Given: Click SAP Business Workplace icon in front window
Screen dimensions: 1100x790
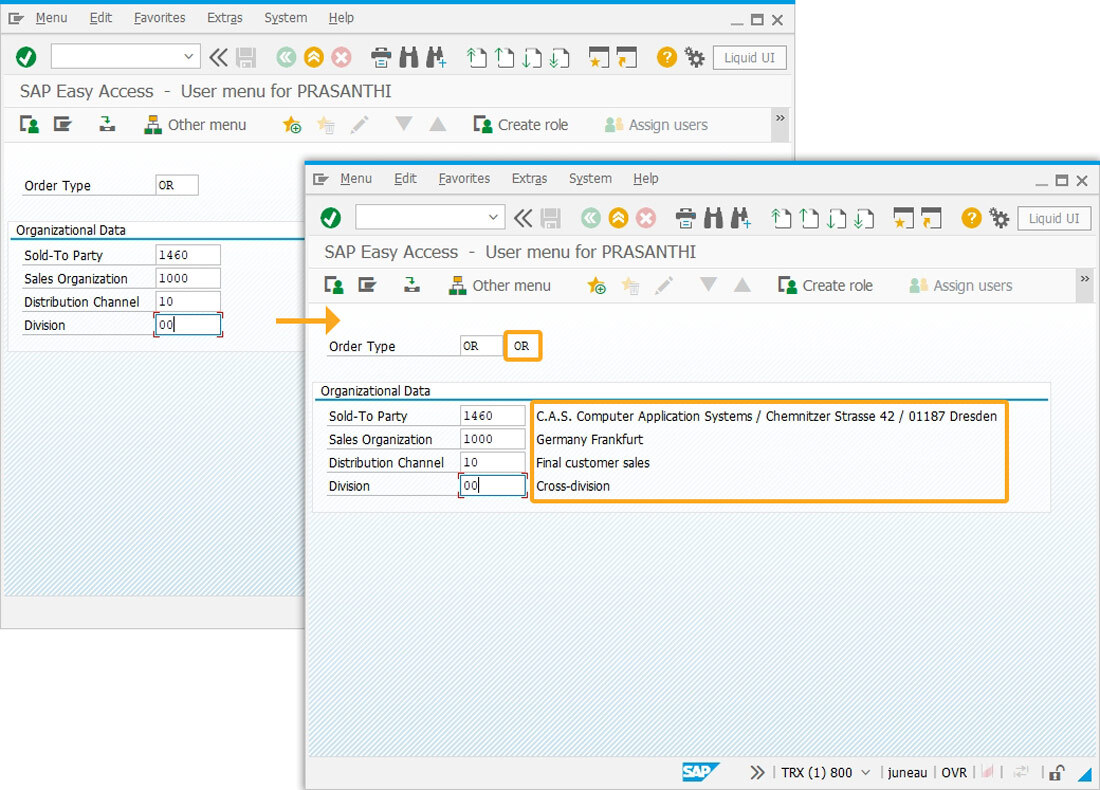Looking at the screenshot, I should pos(412,285).
